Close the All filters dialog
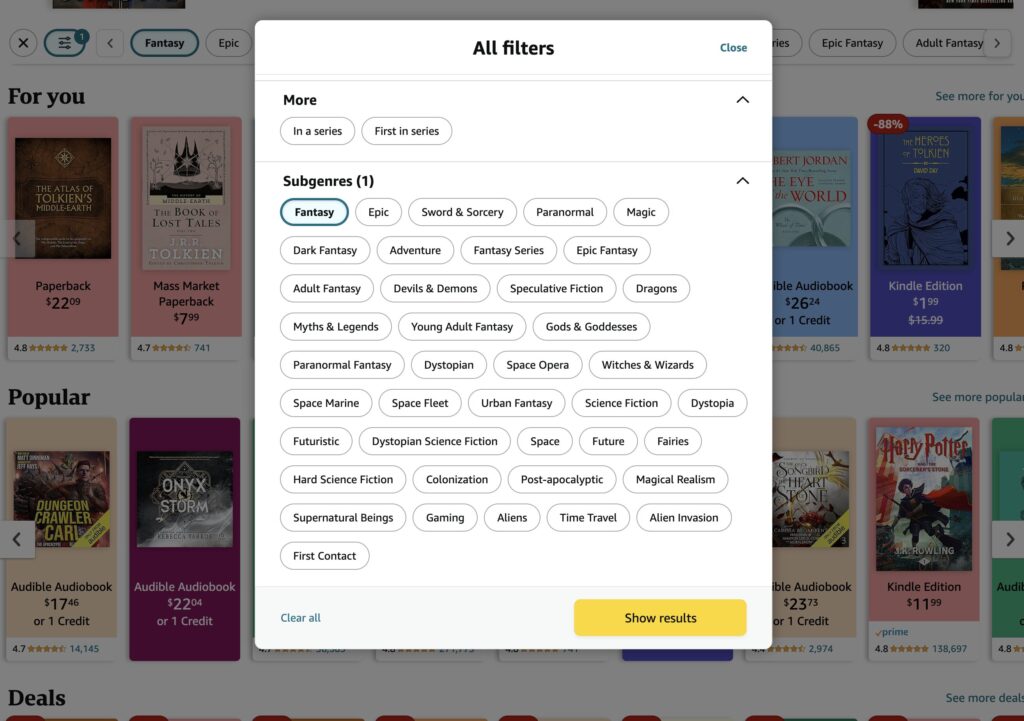 point(733,47)
